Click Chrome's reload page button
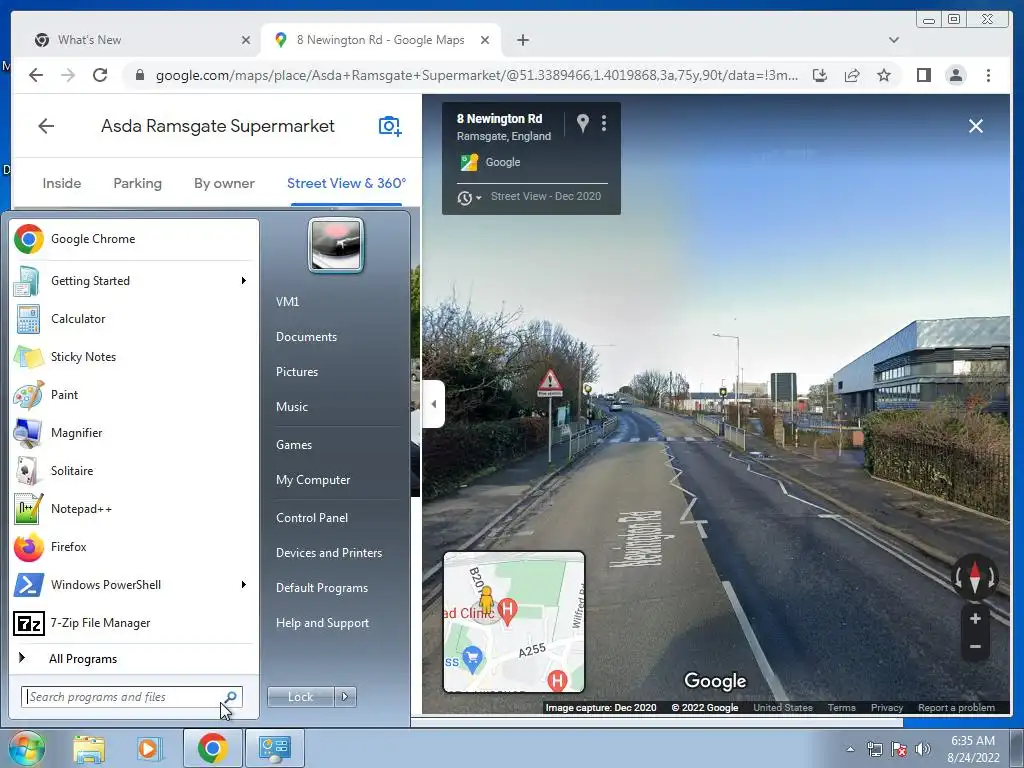Viewport: 1024px width, 768px height. [x=100, y=75]
